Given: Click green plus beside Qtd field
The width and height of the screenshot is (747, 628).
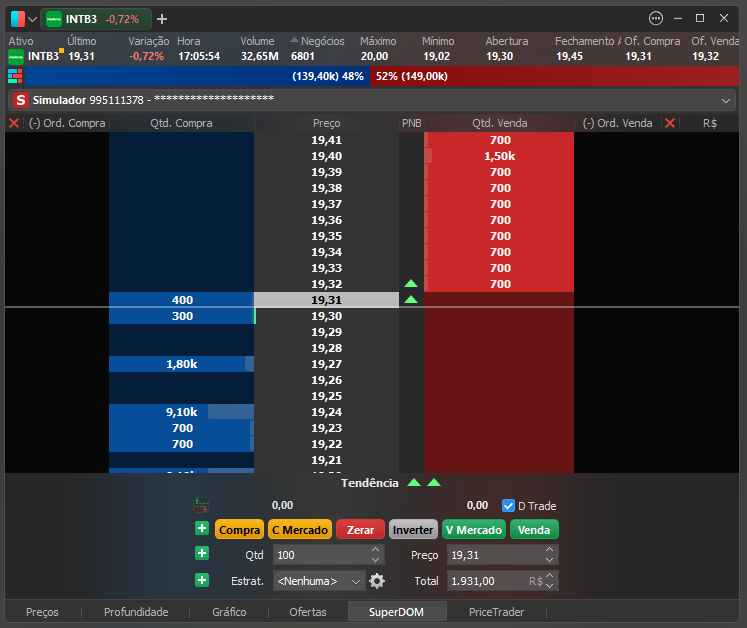Looking at the screenshot, I should [x=202, y=553].
